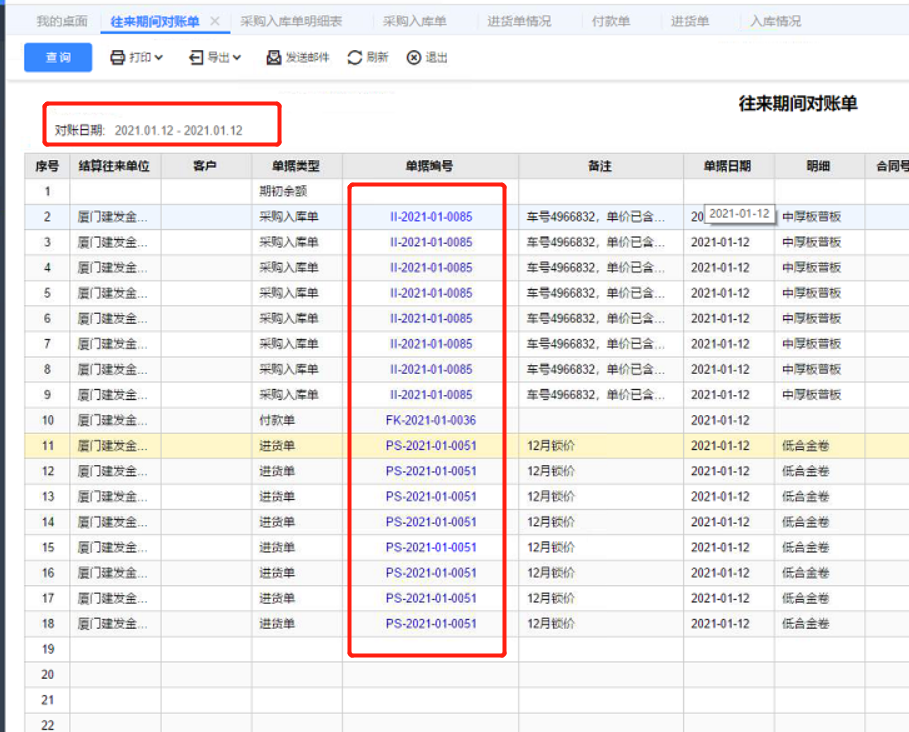Select row number 19
This screenshot has height=732, width=909.
[x=48, y=650]
